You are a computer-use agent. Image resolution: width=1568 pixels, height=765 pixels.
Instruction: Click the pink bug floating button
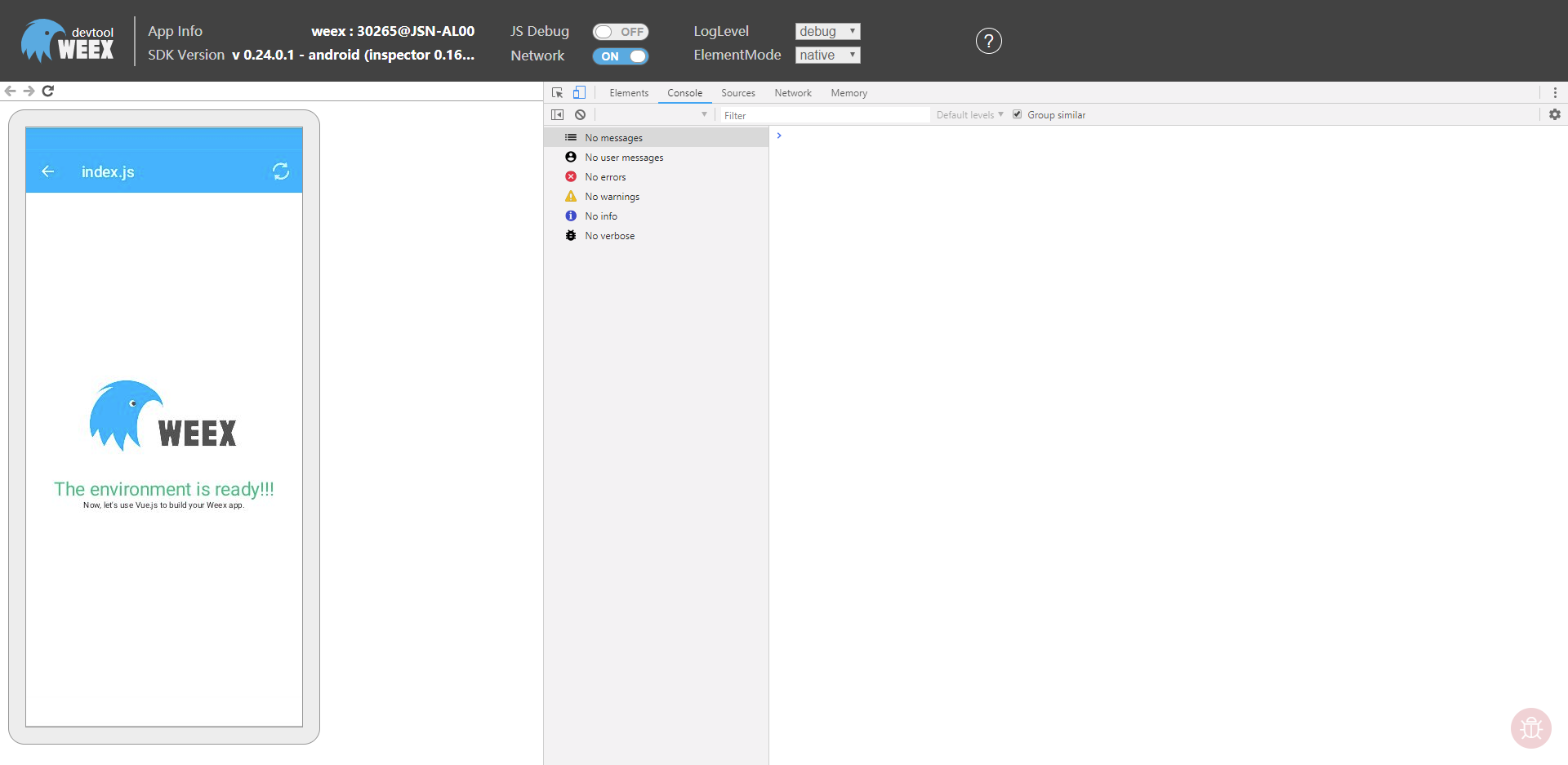[1531, 727]
